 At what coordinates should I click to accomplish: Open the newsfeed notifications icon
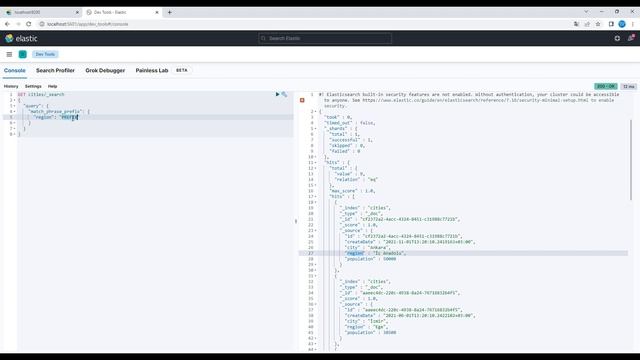(x=631, y=38)
